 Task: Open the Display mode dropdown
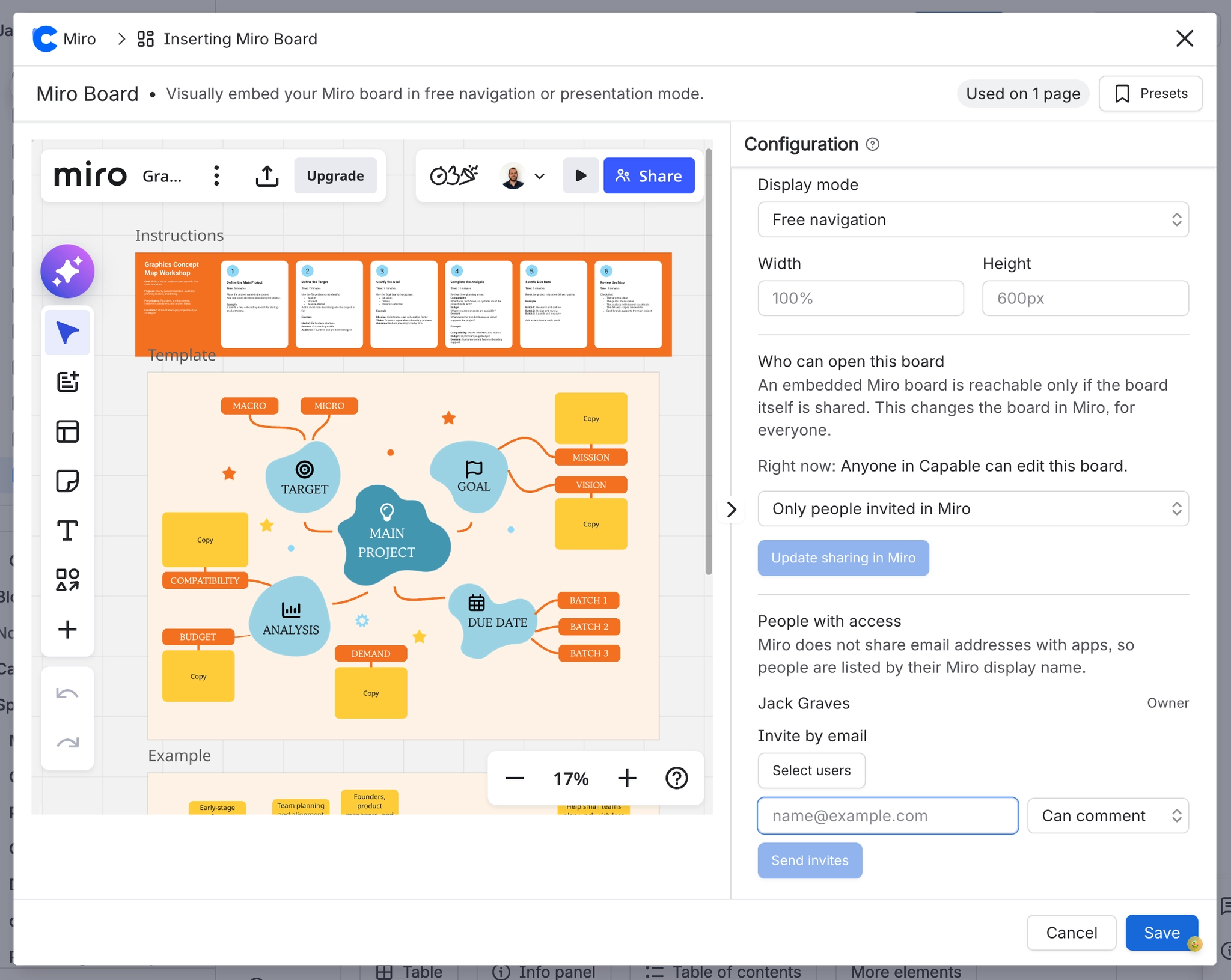point(973,219)
